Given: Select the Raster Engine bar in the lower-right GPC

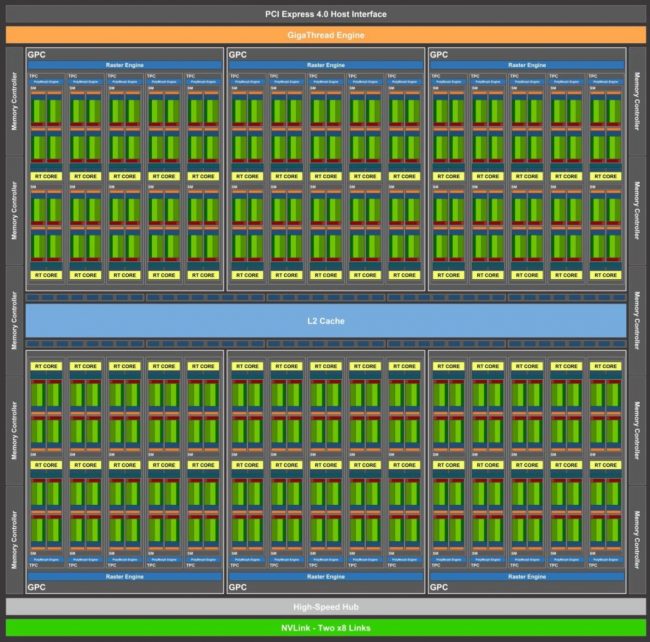Looking at the screenshot, I should tap(527, 577).
